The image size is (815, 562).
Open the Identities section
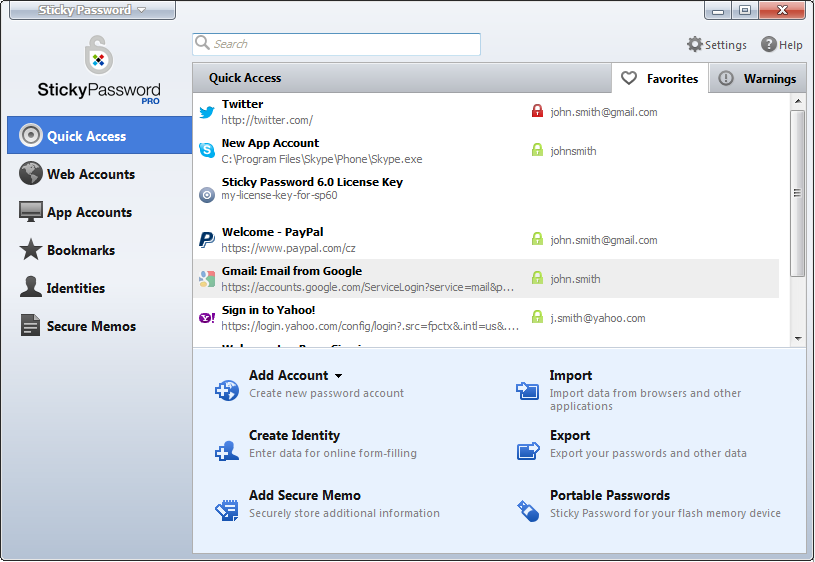point(100,287)
